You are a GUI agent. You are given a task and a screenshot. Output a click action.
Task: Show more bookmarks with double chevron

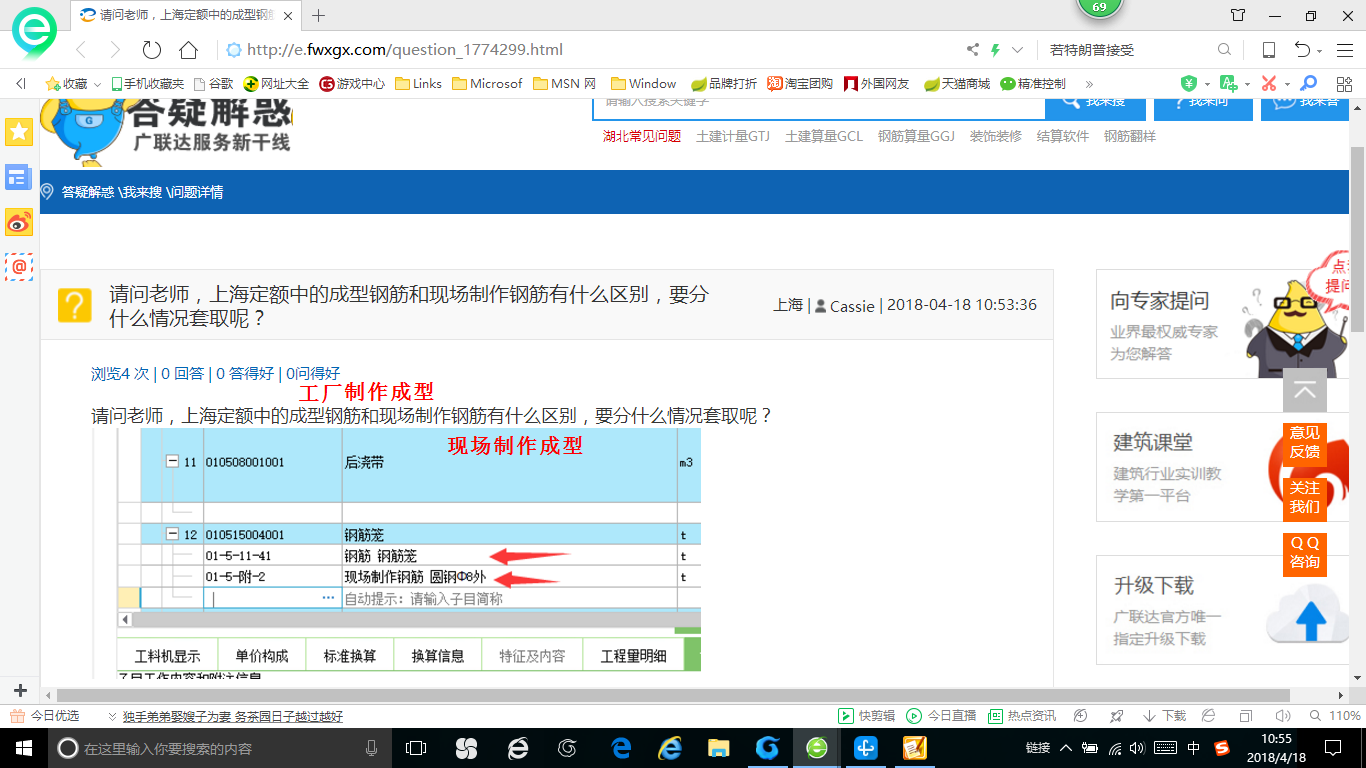(x=1089, y=84)
